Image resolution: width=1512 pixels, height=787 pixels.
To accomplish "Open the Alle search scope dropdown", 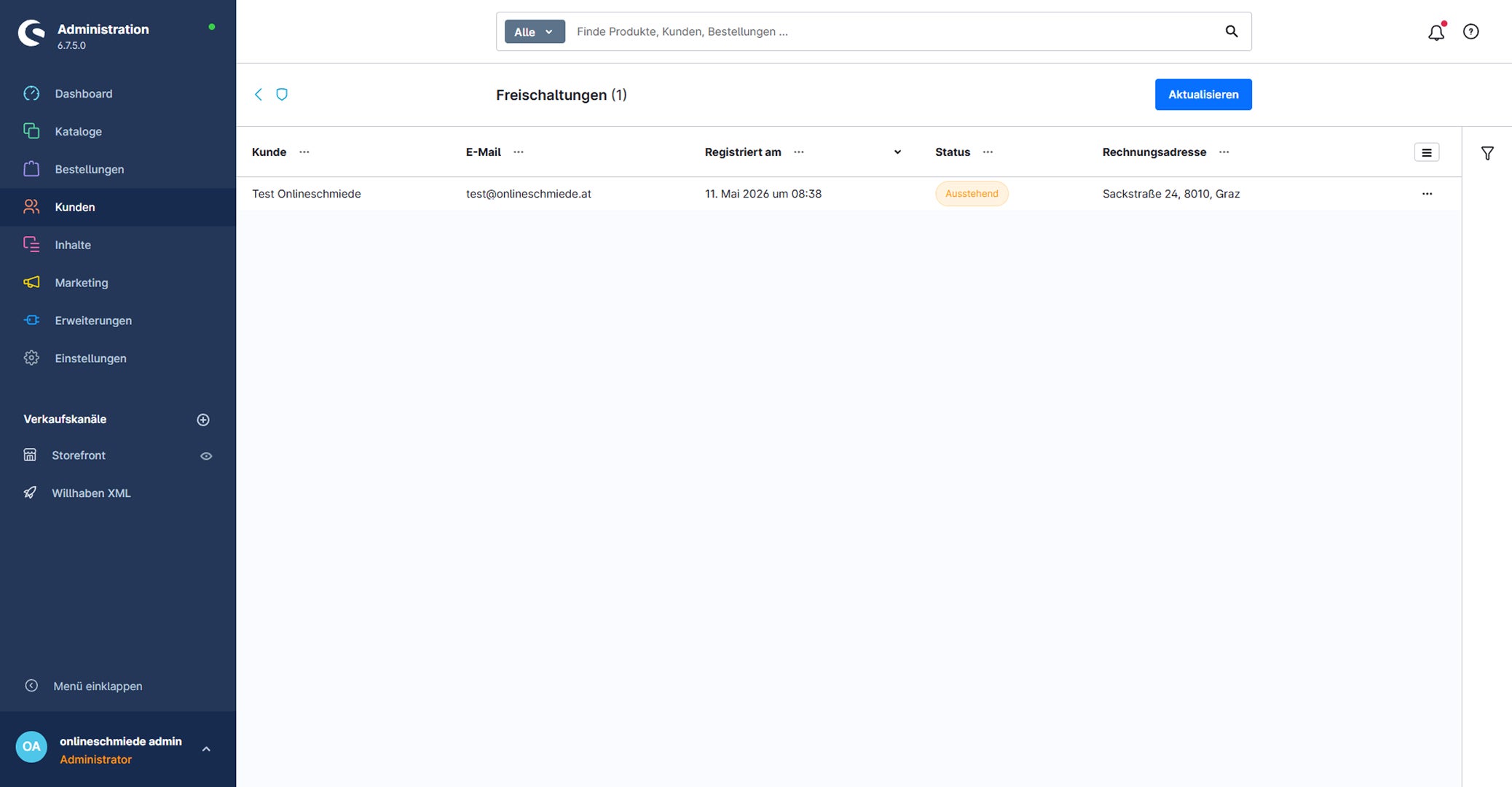I will (535, 31).
